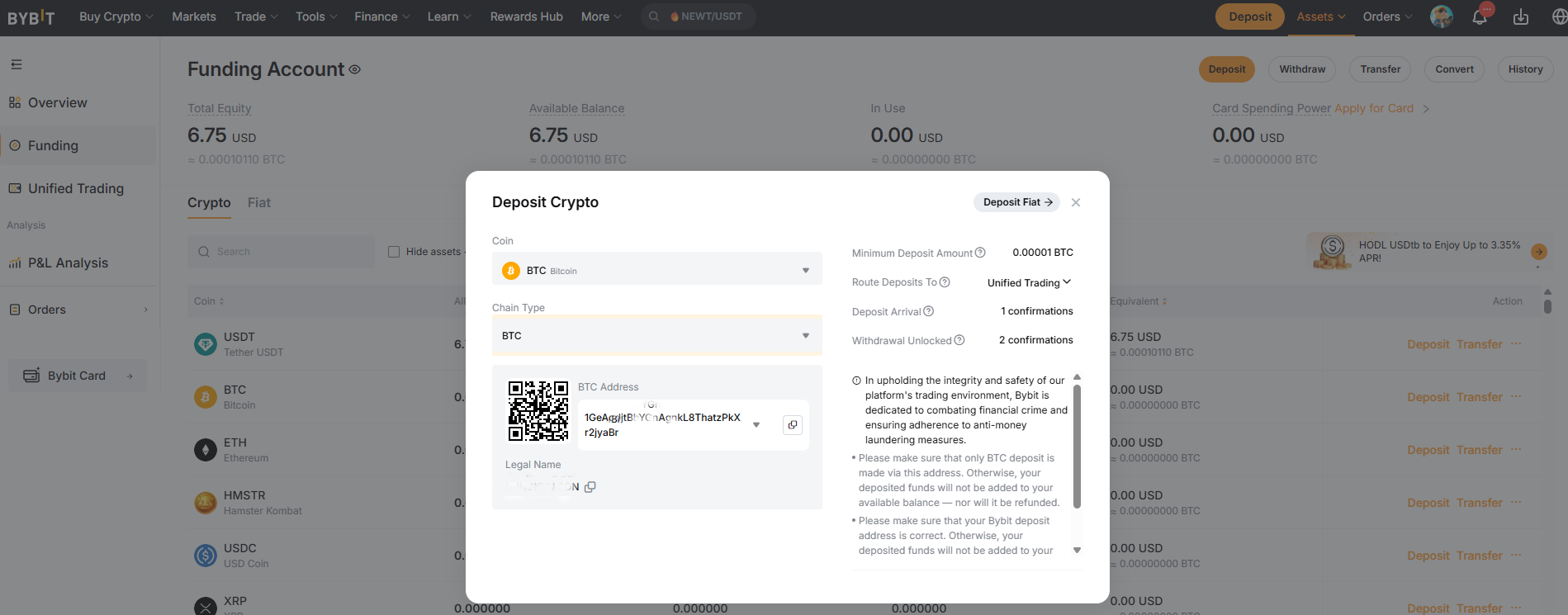Open the language globe icon

pyautogui.click(x=1560, y=17)
